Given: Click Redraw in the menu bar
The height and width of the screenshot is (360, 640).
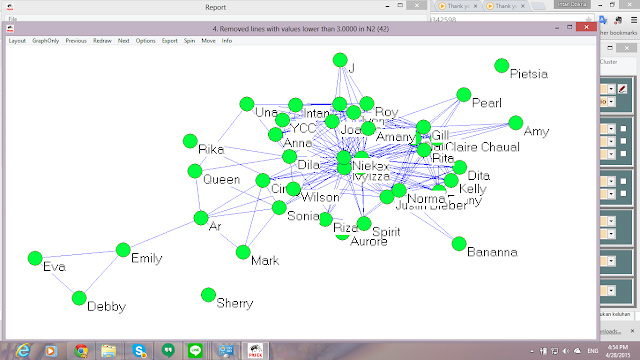Looking at the screenshot, I should point(102,41).
